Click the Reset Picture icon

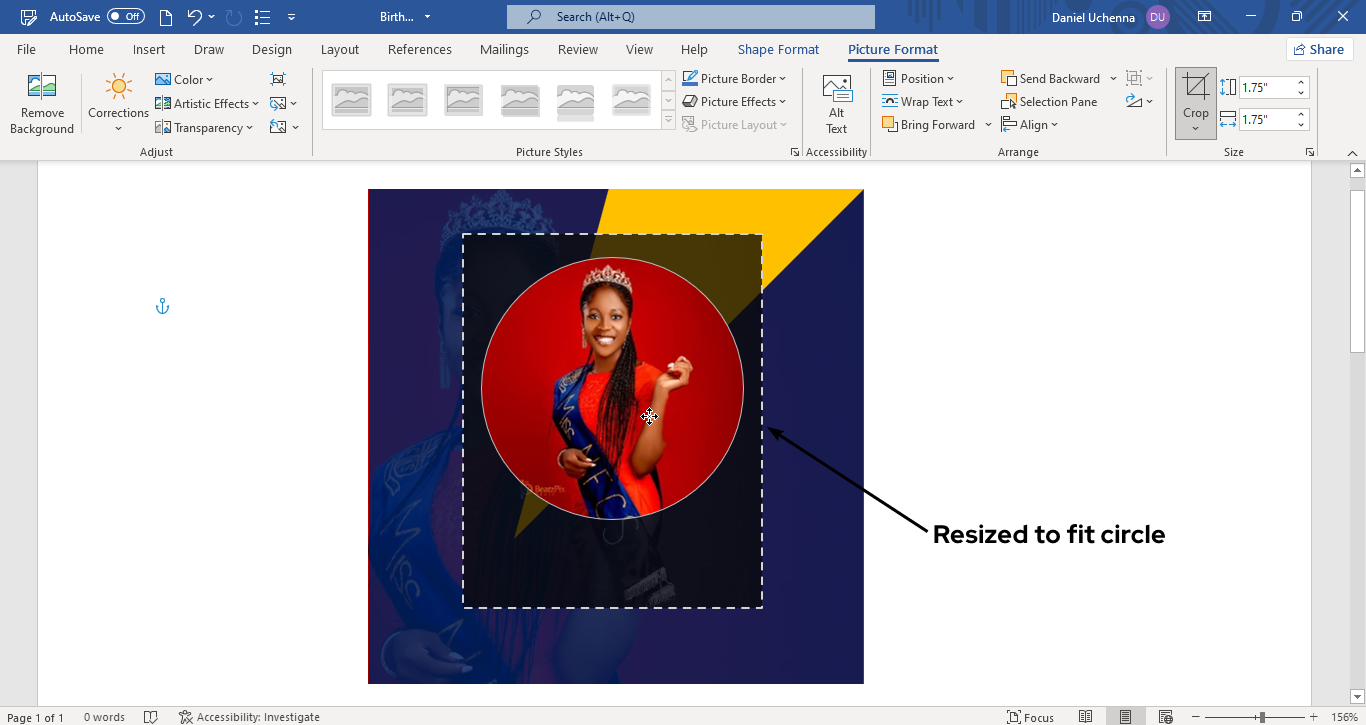278,127
